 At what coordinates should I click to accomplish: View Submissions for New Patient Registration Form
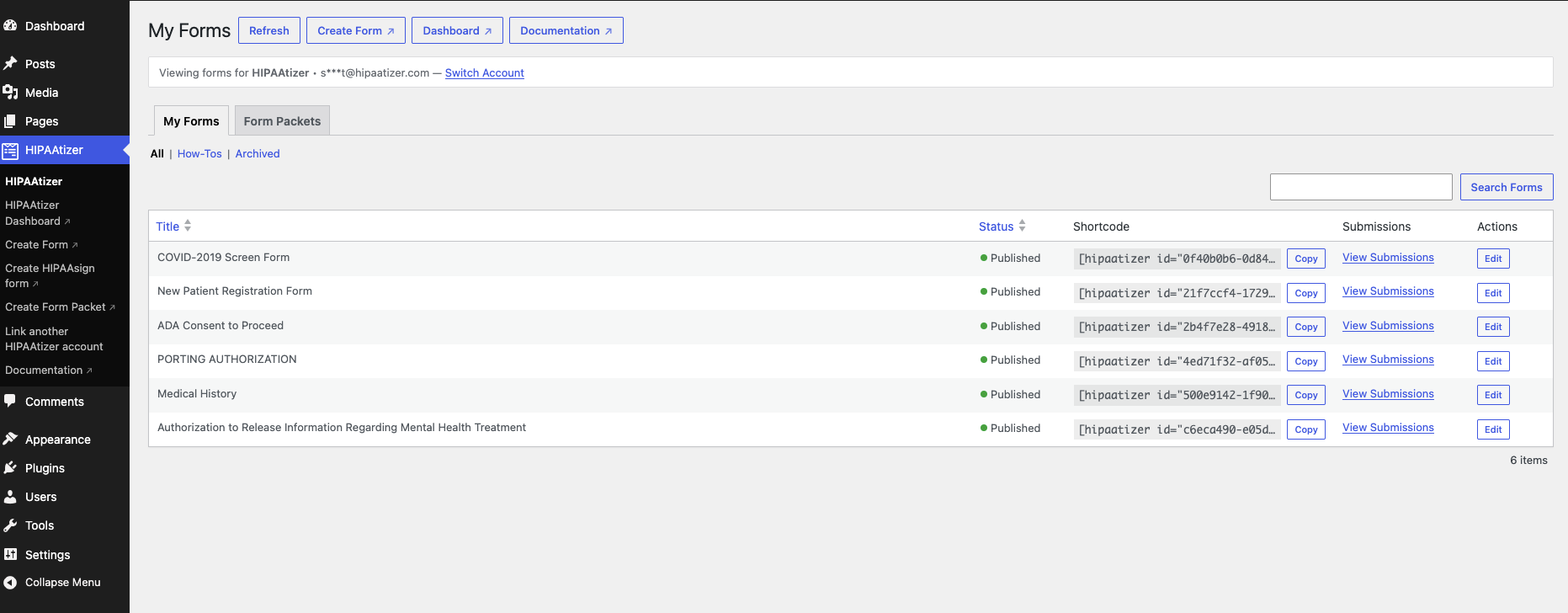[1388, 291]
